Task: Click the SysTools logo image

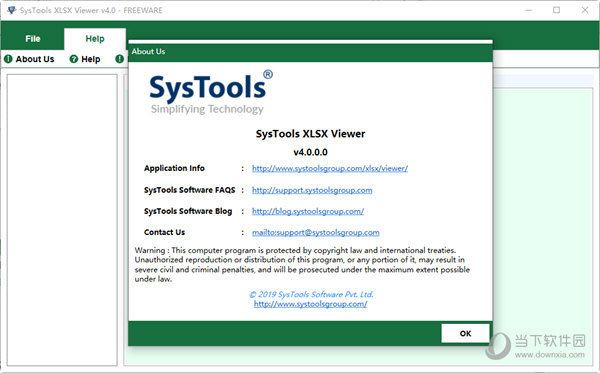Action: (211, 92)
